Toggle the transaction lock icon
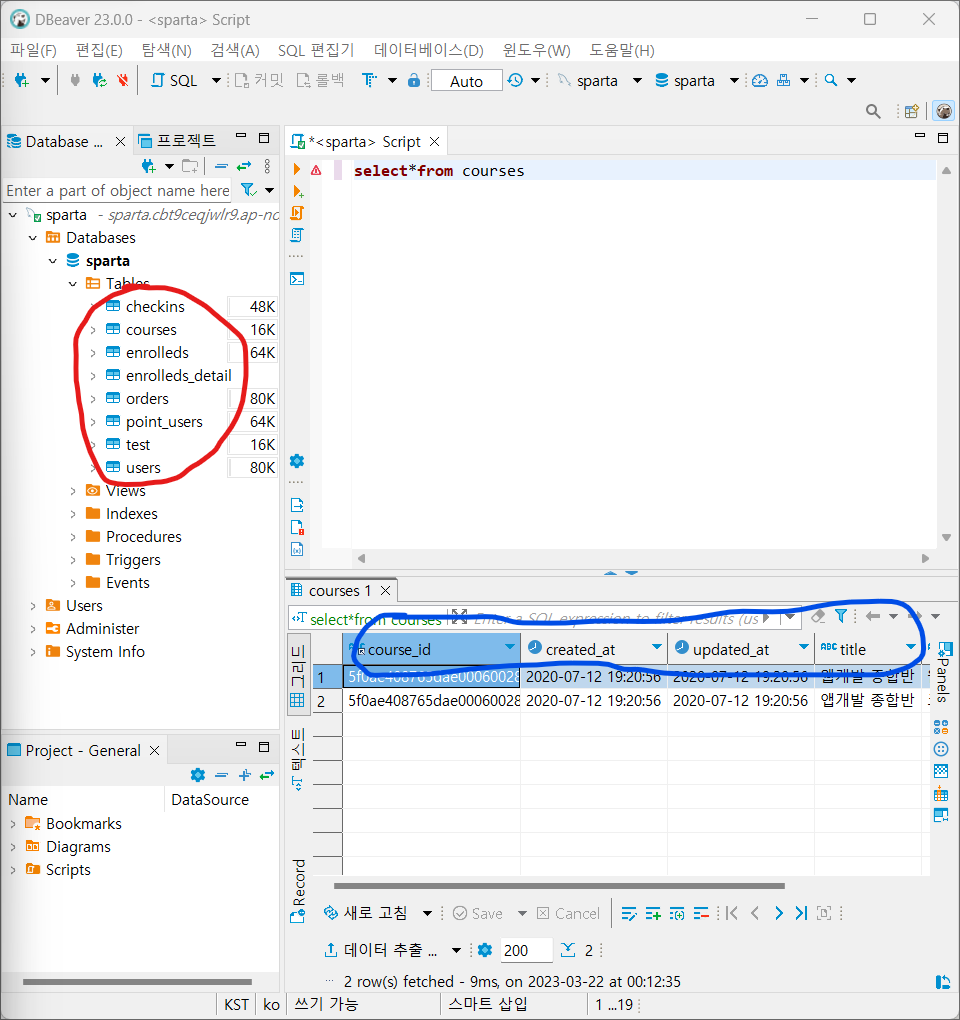The height and width of the screenshot is (1020, 960). pyautogui.click(x=414, y=80)
